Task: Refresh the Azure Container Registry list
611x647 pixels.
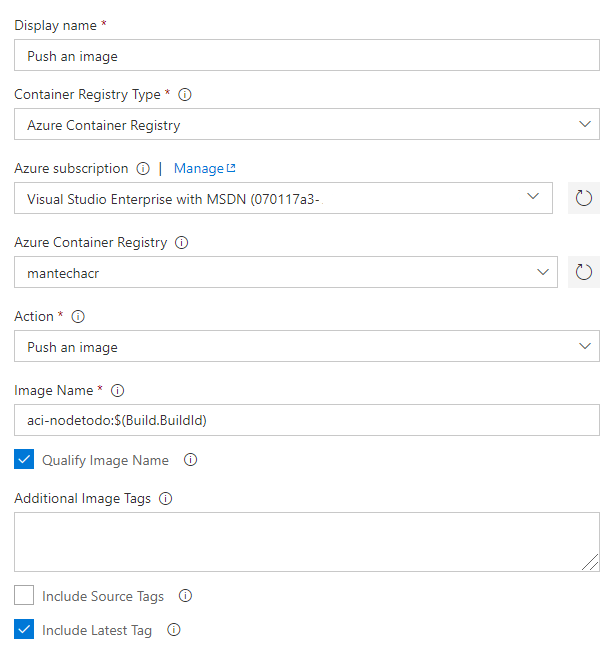Action: [583, 272]
